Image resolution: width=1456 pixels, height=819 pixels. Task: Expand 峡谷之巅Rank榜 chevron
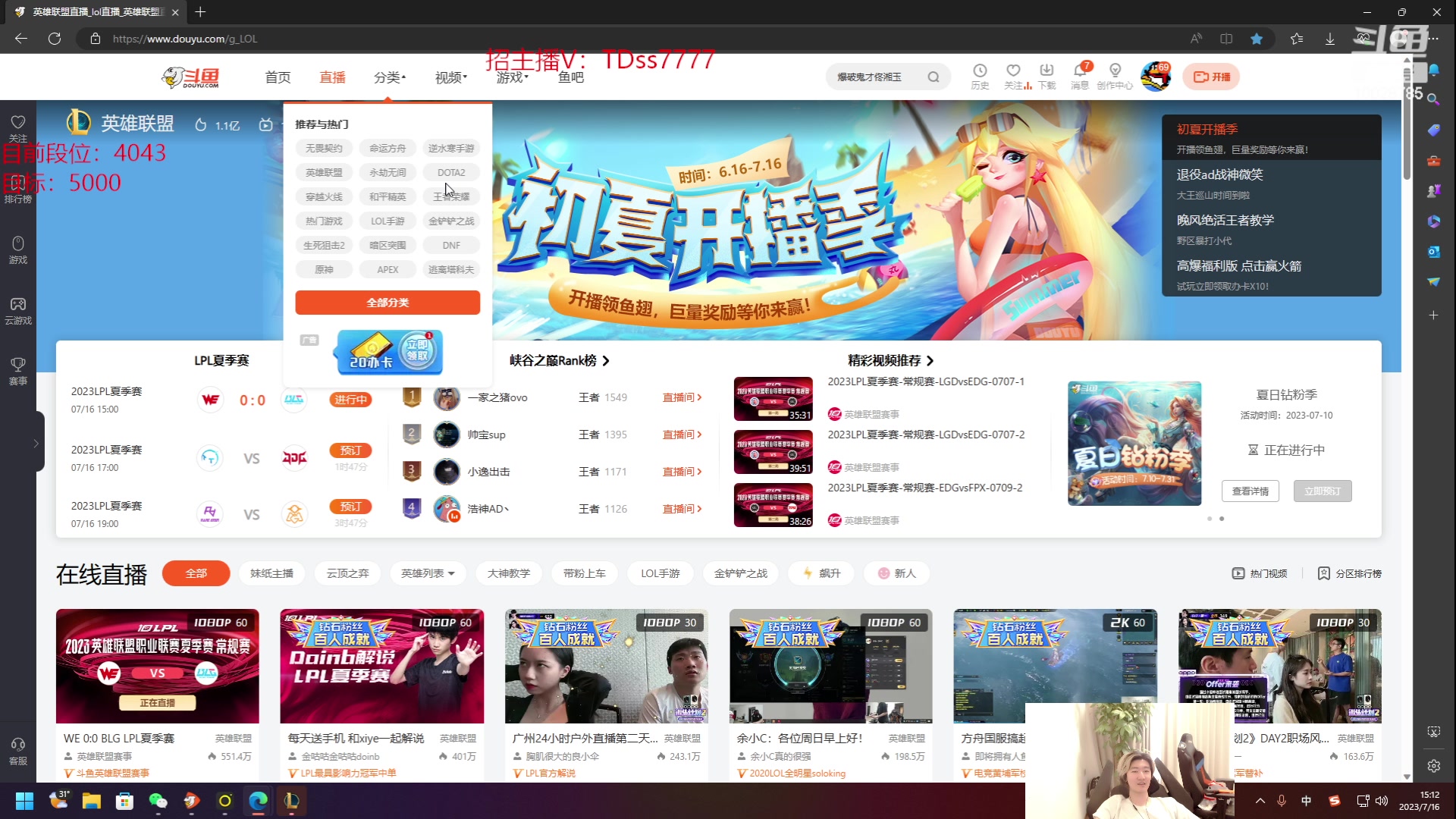click(606, 361)
